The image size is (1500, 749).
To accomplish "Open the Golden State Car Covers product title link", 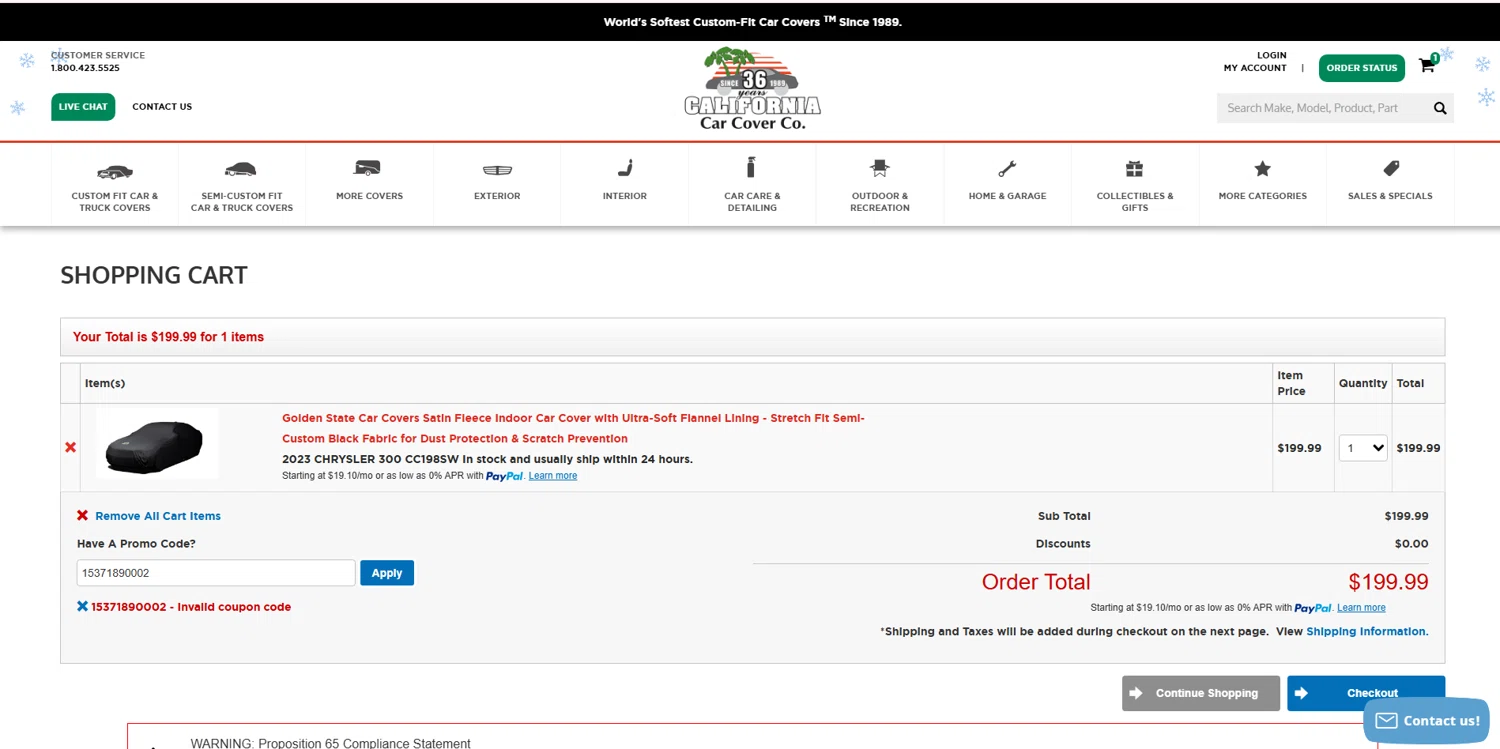I will point(573,428).
